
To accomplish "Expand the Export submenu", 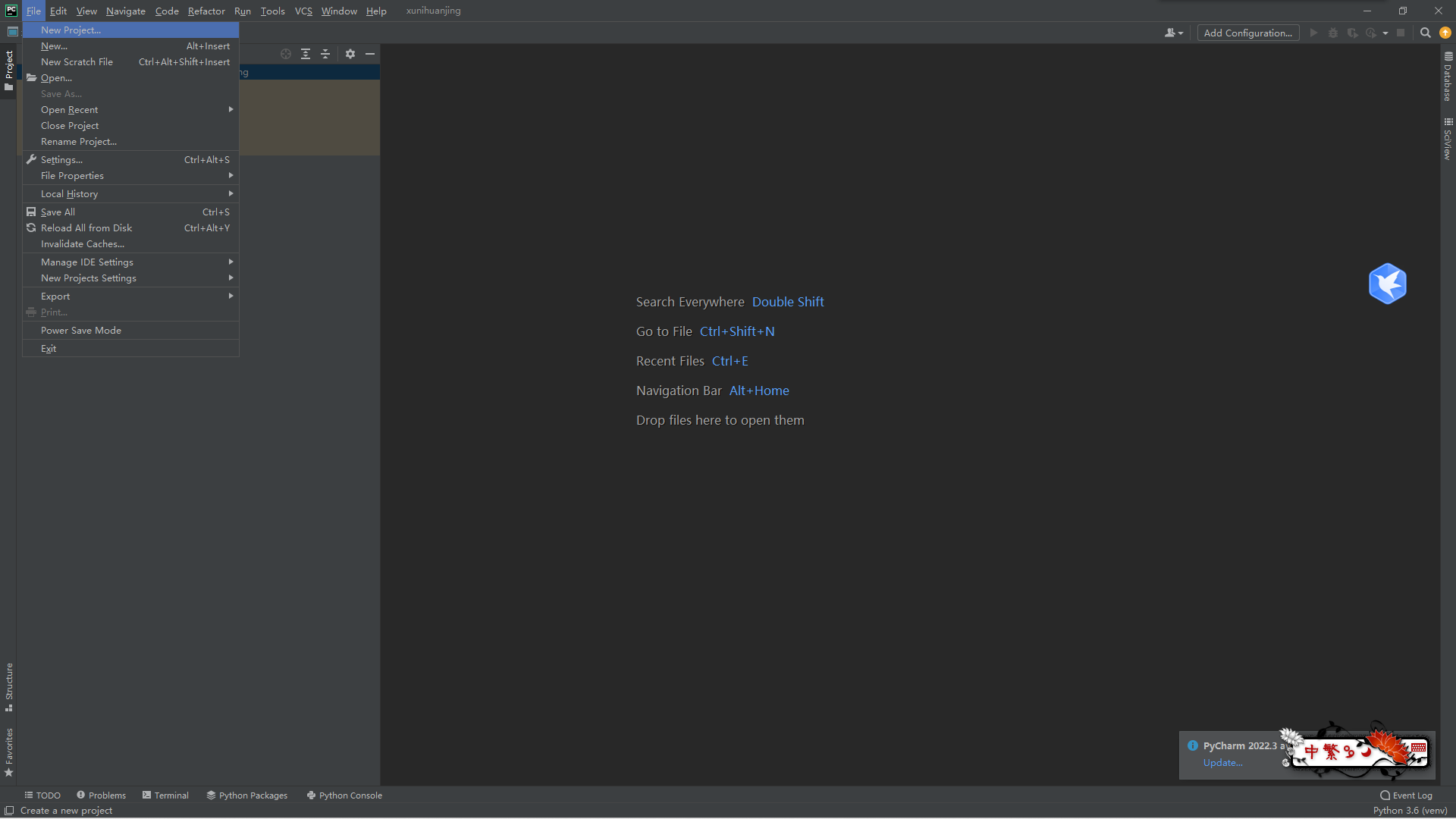I will 130,297.
